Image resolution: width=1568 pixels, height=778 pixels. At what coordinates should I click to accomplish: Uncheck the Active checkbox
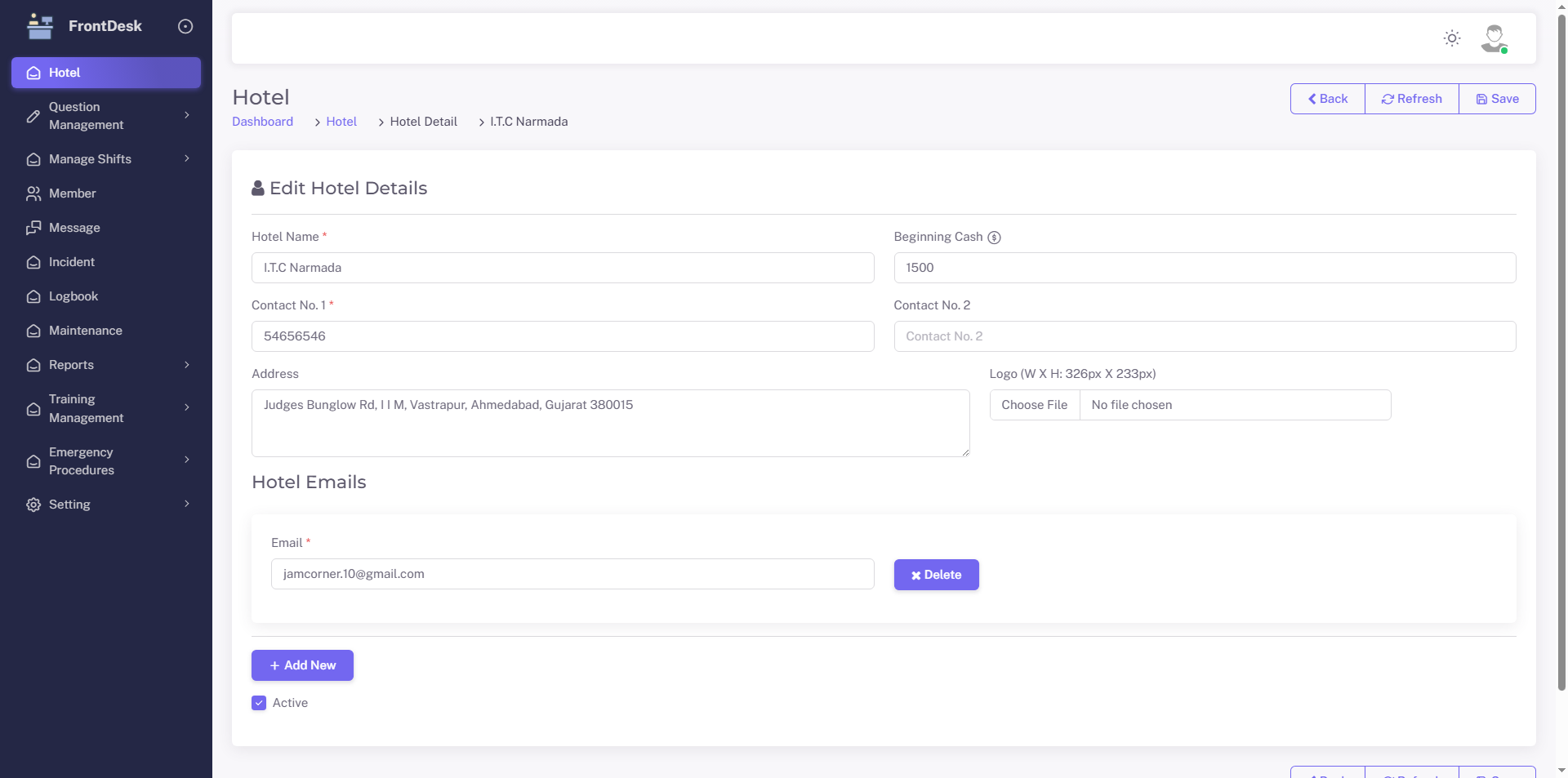(x=259, y=703)
